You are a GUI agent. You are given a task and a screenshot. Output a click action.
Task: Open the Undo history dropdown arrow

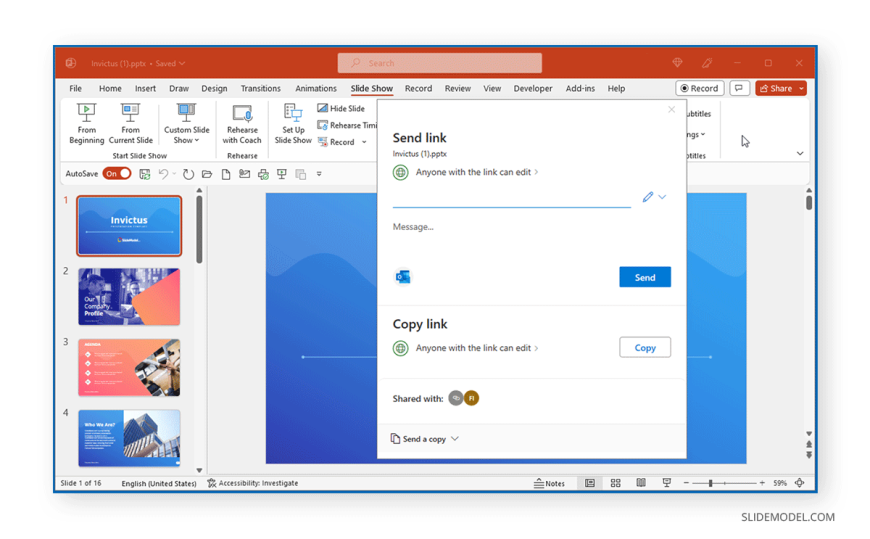coord(174,174)
